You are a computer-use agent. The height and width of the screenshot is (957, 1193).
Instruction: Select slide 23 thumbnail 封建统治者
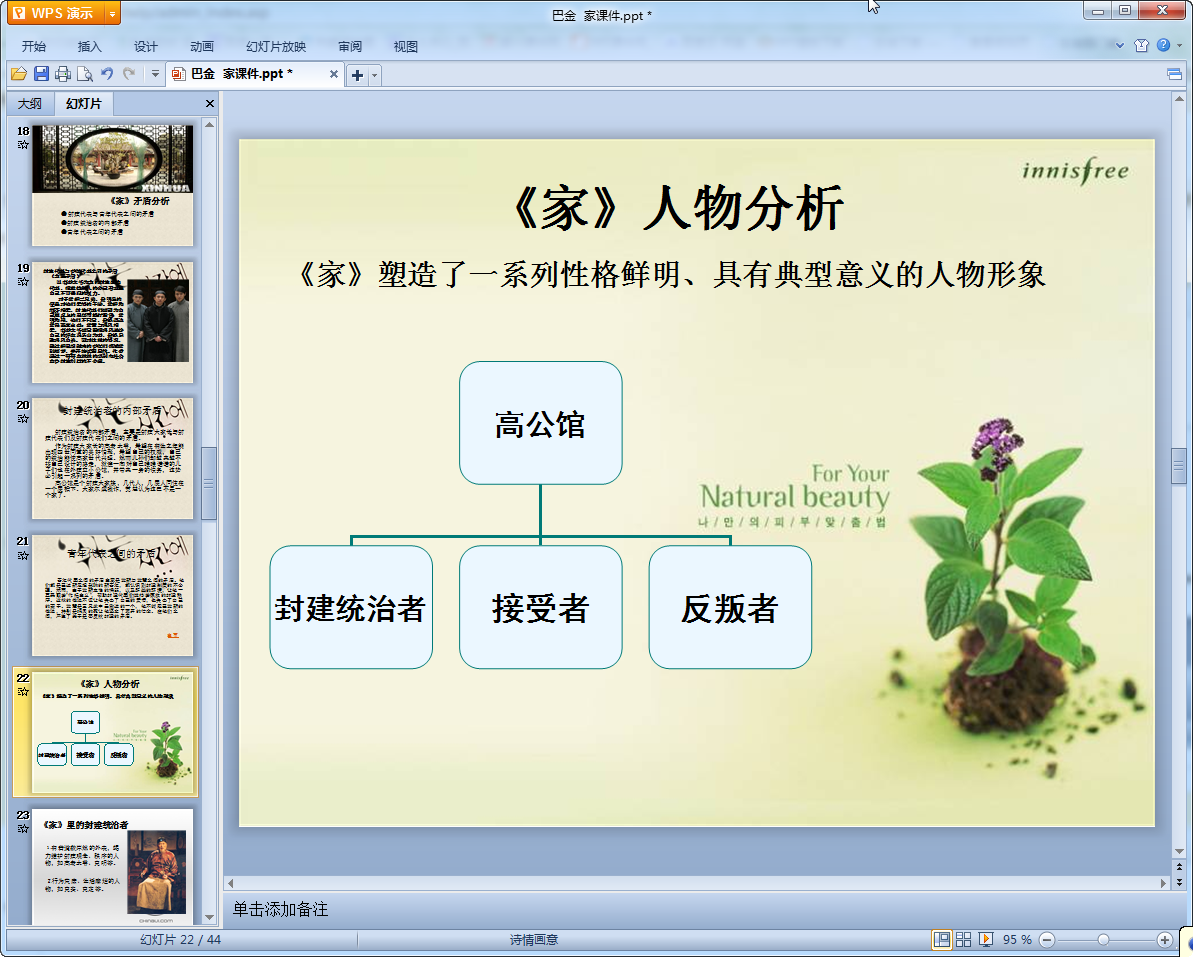pyautogui.click(x=112, y=866)
